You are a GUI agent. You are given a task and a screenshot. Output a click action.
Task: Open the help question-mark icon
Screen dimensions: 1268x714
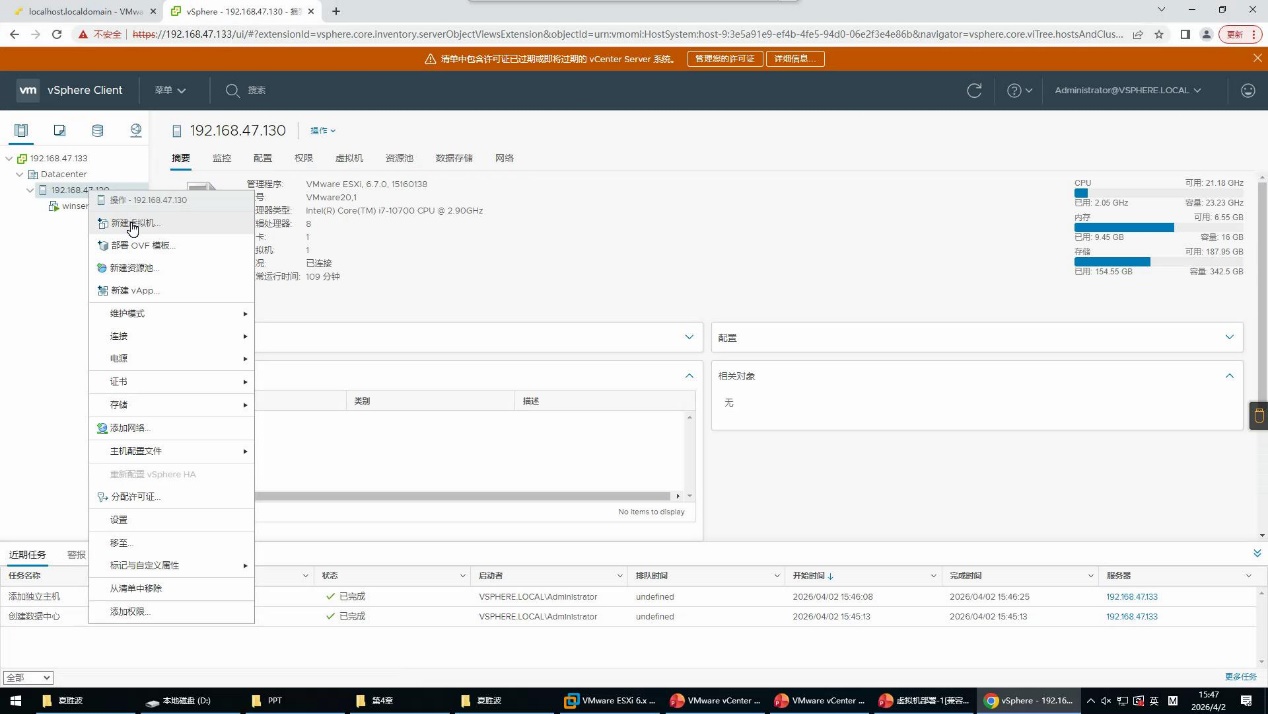coord(1014,90)
